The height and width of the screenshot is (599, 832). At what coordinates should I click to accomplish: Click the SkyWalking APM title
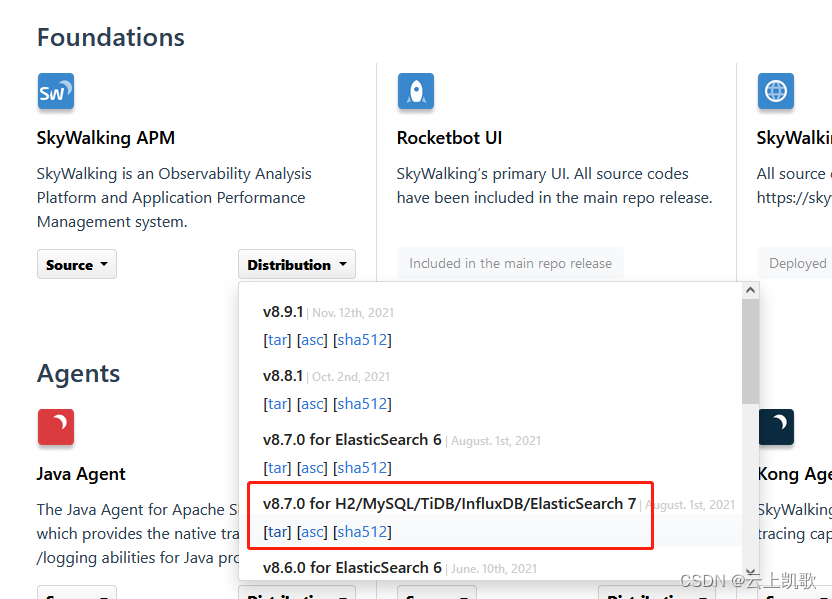click(x=106, y=138)
